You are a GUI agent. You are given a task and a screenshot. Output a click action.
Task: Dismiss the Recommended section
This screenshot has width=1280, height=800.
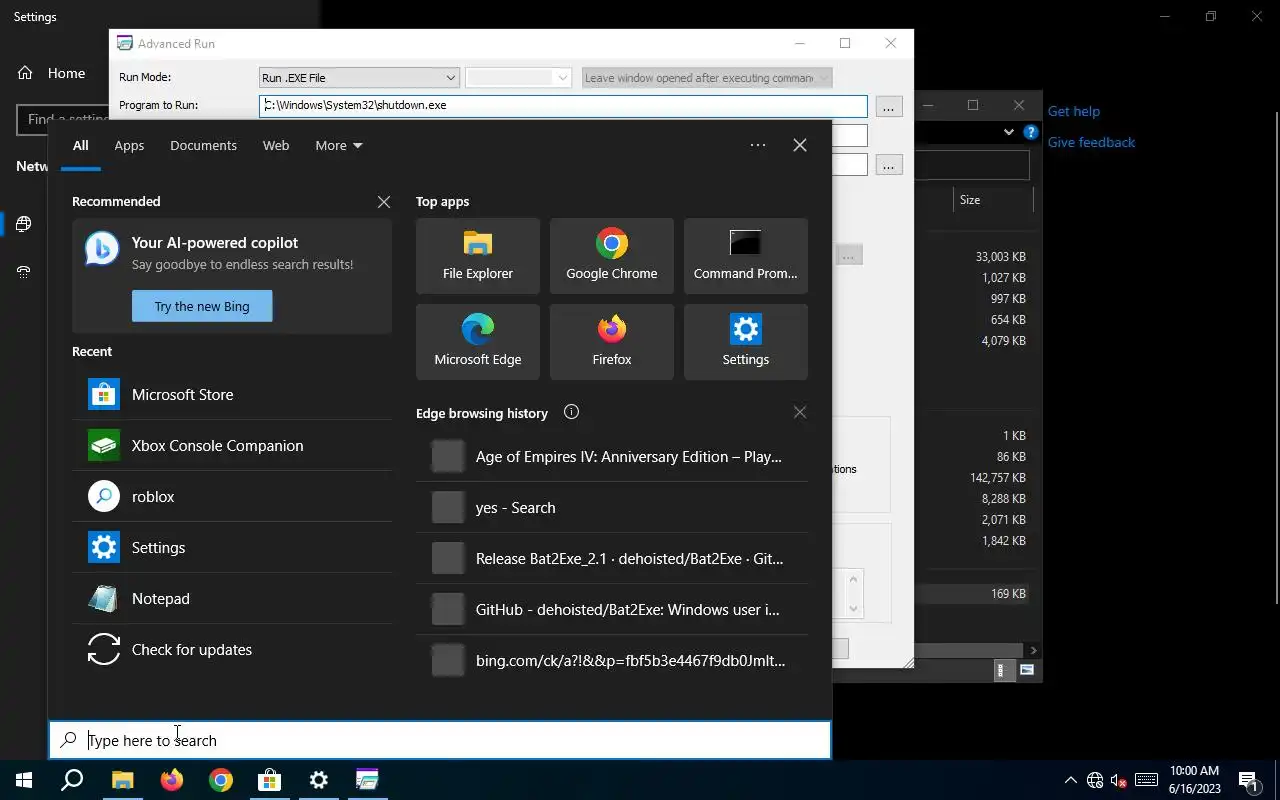click(384, 202)
